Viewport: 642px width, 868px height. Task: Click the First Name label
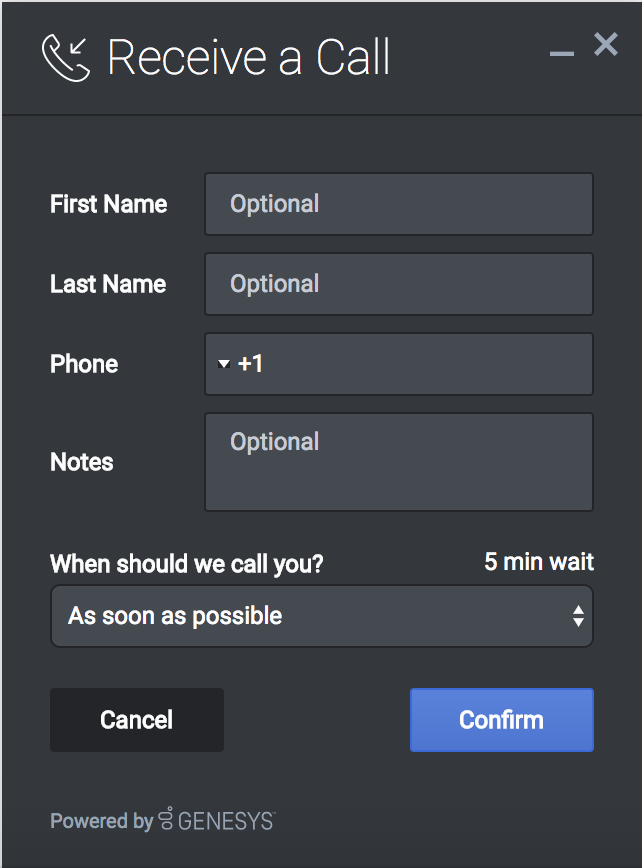[x=109, y=204]
